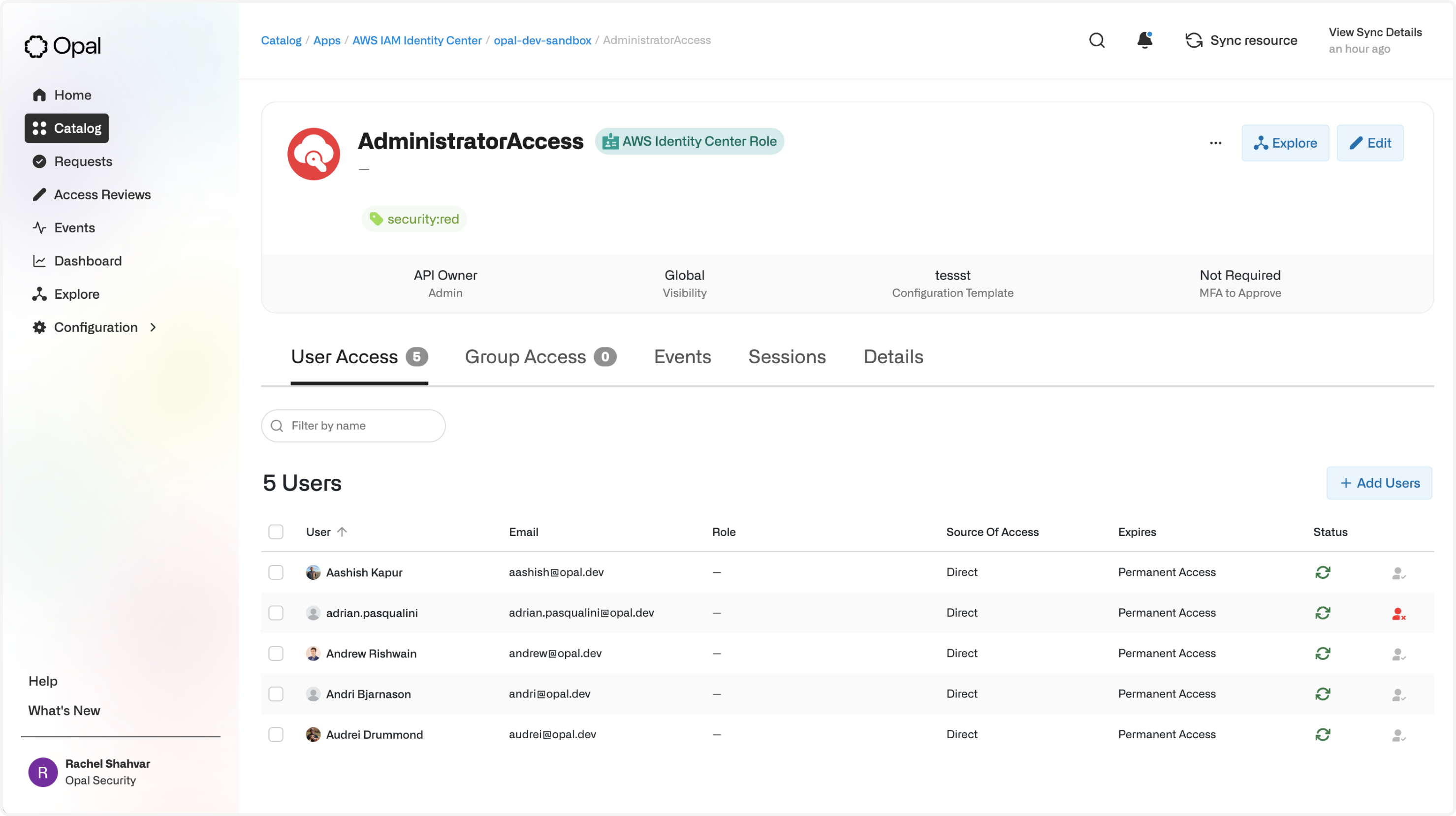The height and width of the screenshot is (816, 1456).
Task: Switch to the Group Access tab
Action: coord(540,357)
